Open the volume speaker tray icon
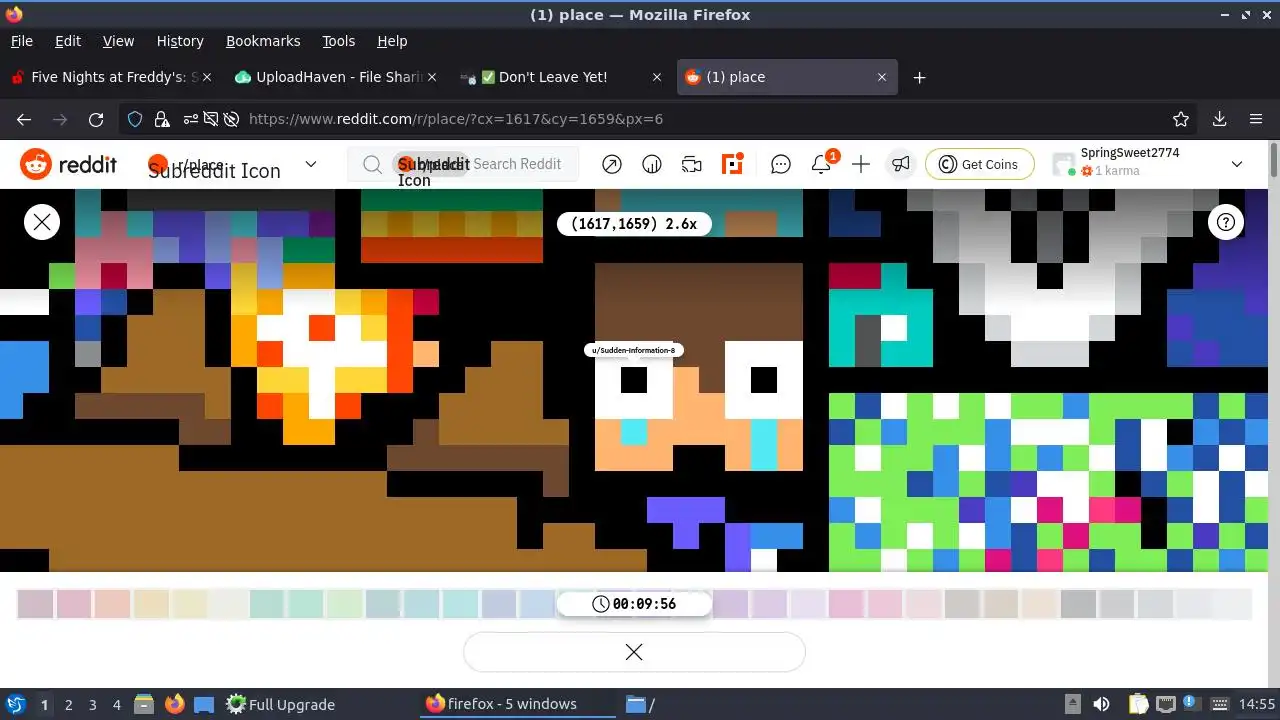 [1101, 704]
